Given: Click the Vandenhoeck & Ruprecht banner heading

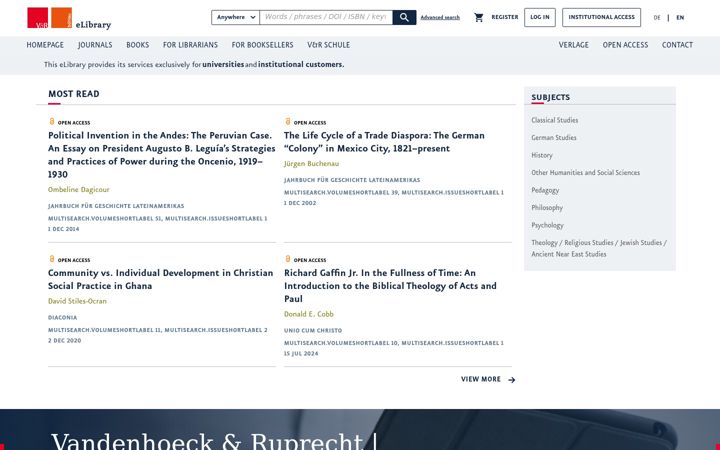Looking at the screenshot, I should coord(214,441).
